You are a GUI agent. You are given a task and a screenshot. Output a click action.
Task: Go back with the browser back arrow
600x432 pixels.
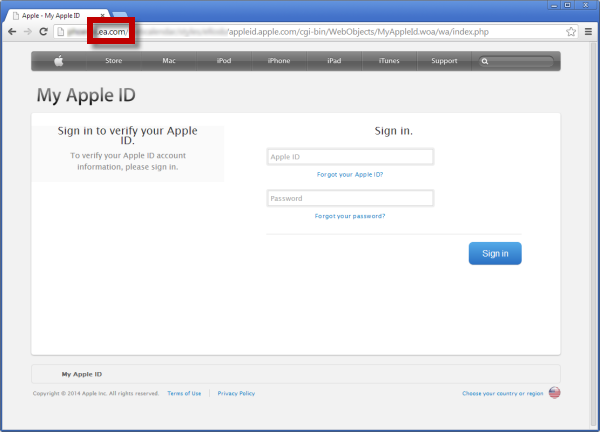tap(12, 32)
